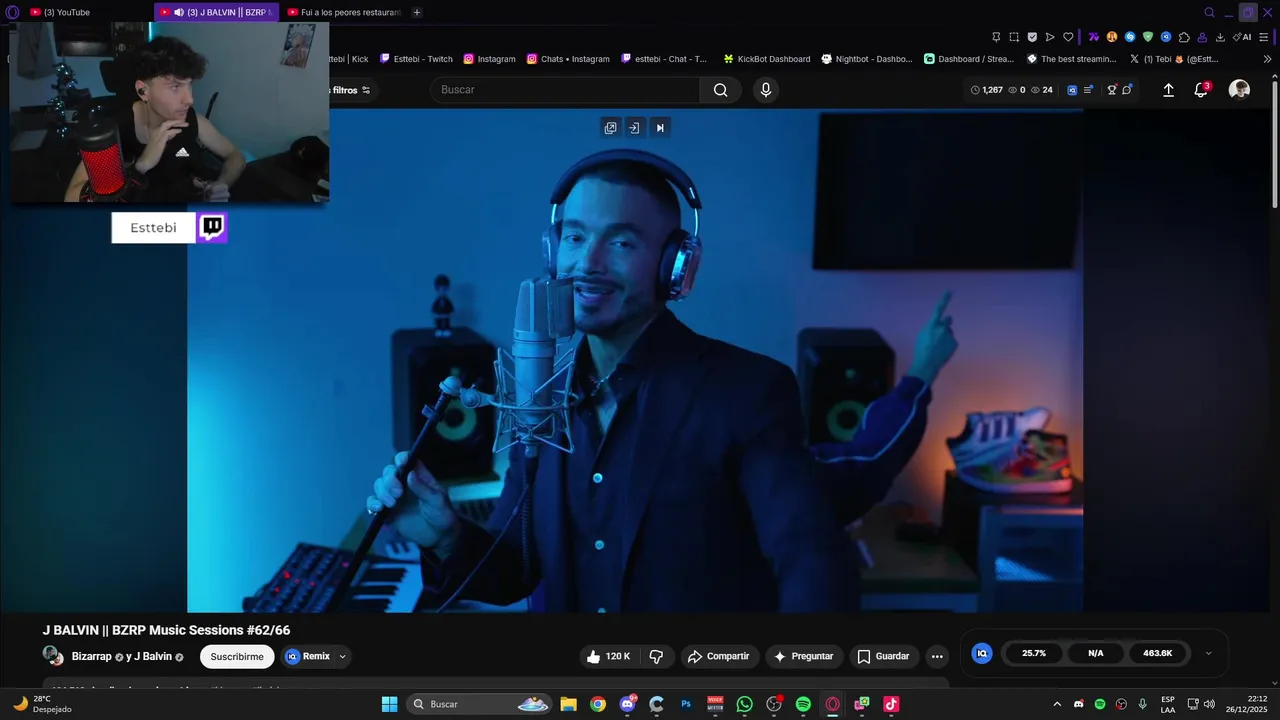Open The best streaming bookmark
1280x720 pixels.
pyautogui.click(x=1071, y=59)
